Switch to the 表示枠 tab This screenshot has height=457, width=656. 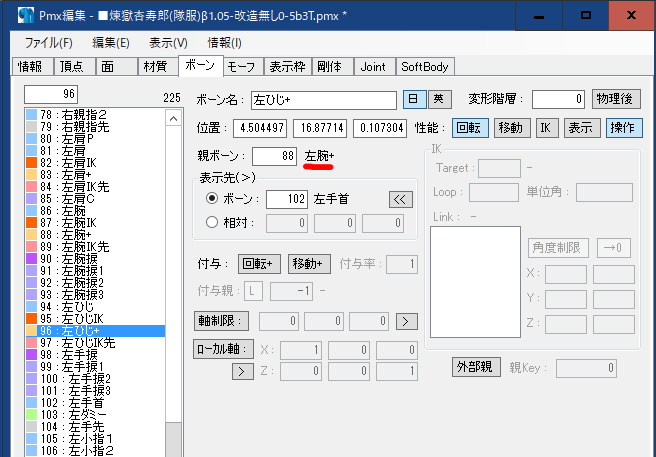coord(288,67)
